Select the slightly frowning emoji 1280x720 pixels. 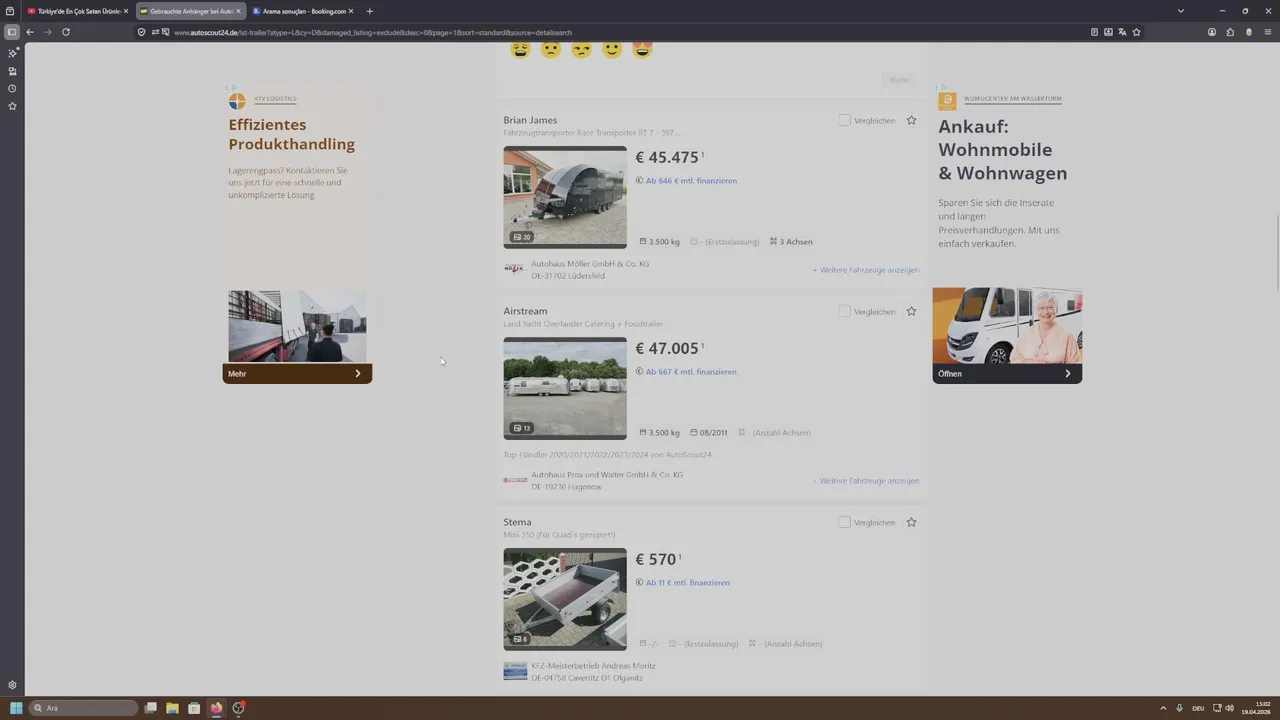pyautogui.click(x=551, y=49)
